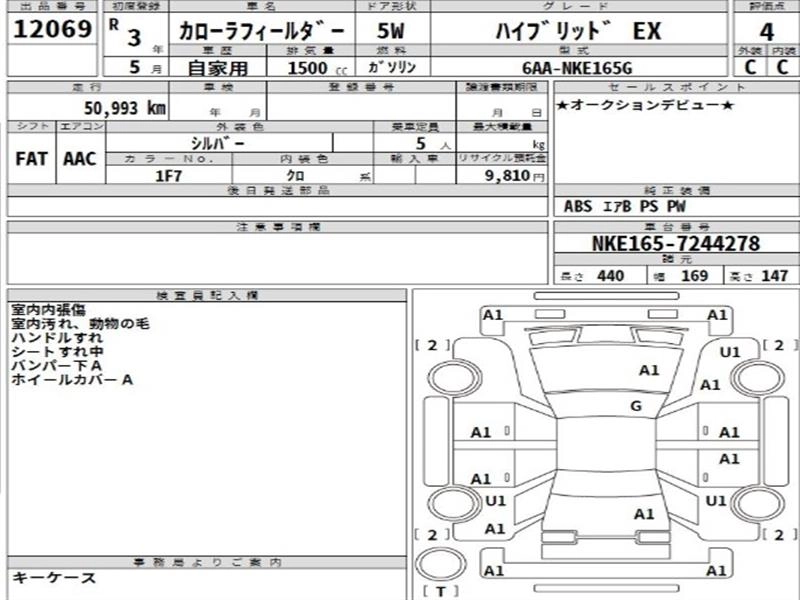Select the 注意事項欄 section header

[x=278, y=227]
